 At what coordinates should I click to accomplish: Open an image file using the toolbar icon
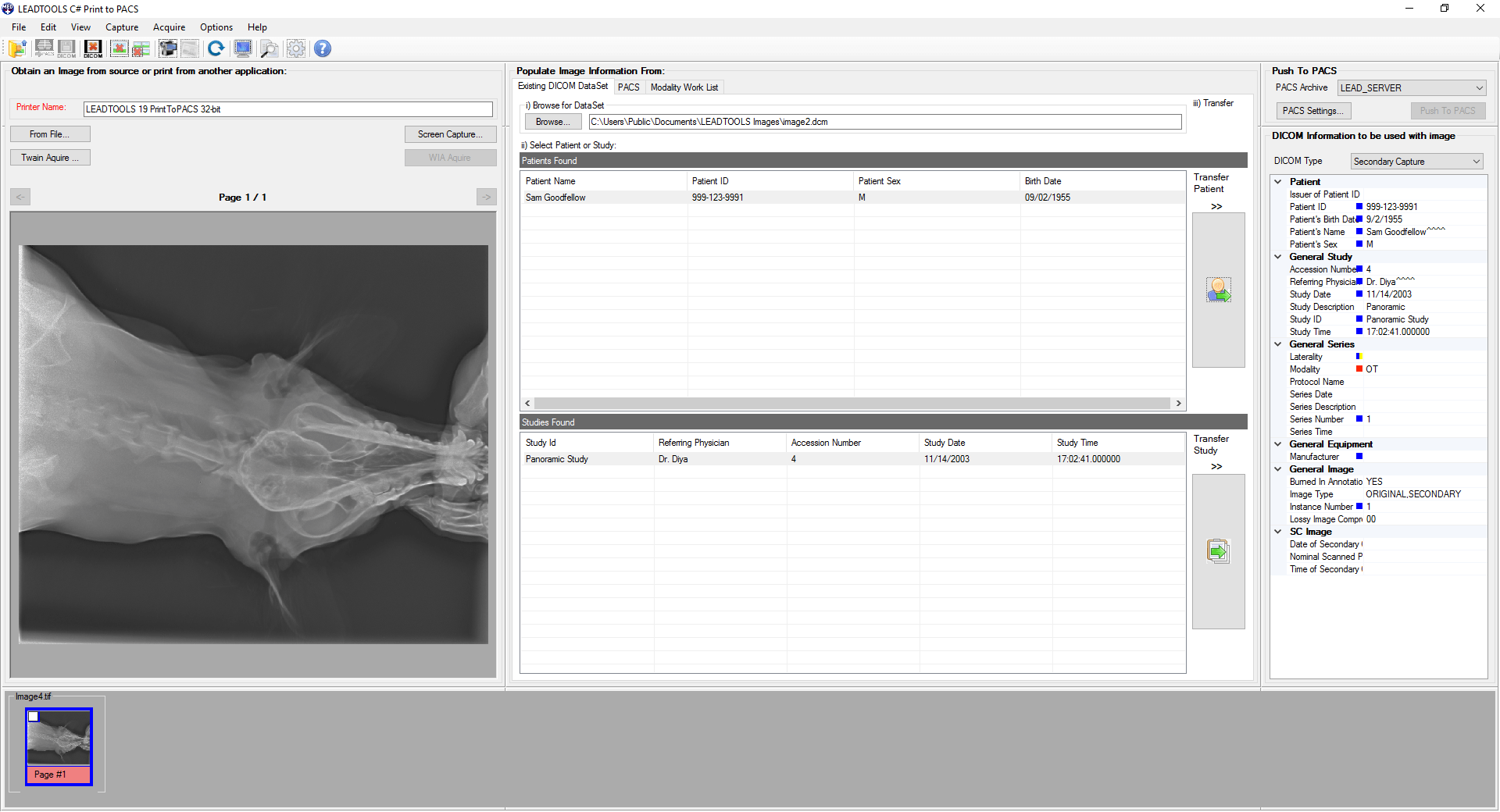(x=17, y=48)
